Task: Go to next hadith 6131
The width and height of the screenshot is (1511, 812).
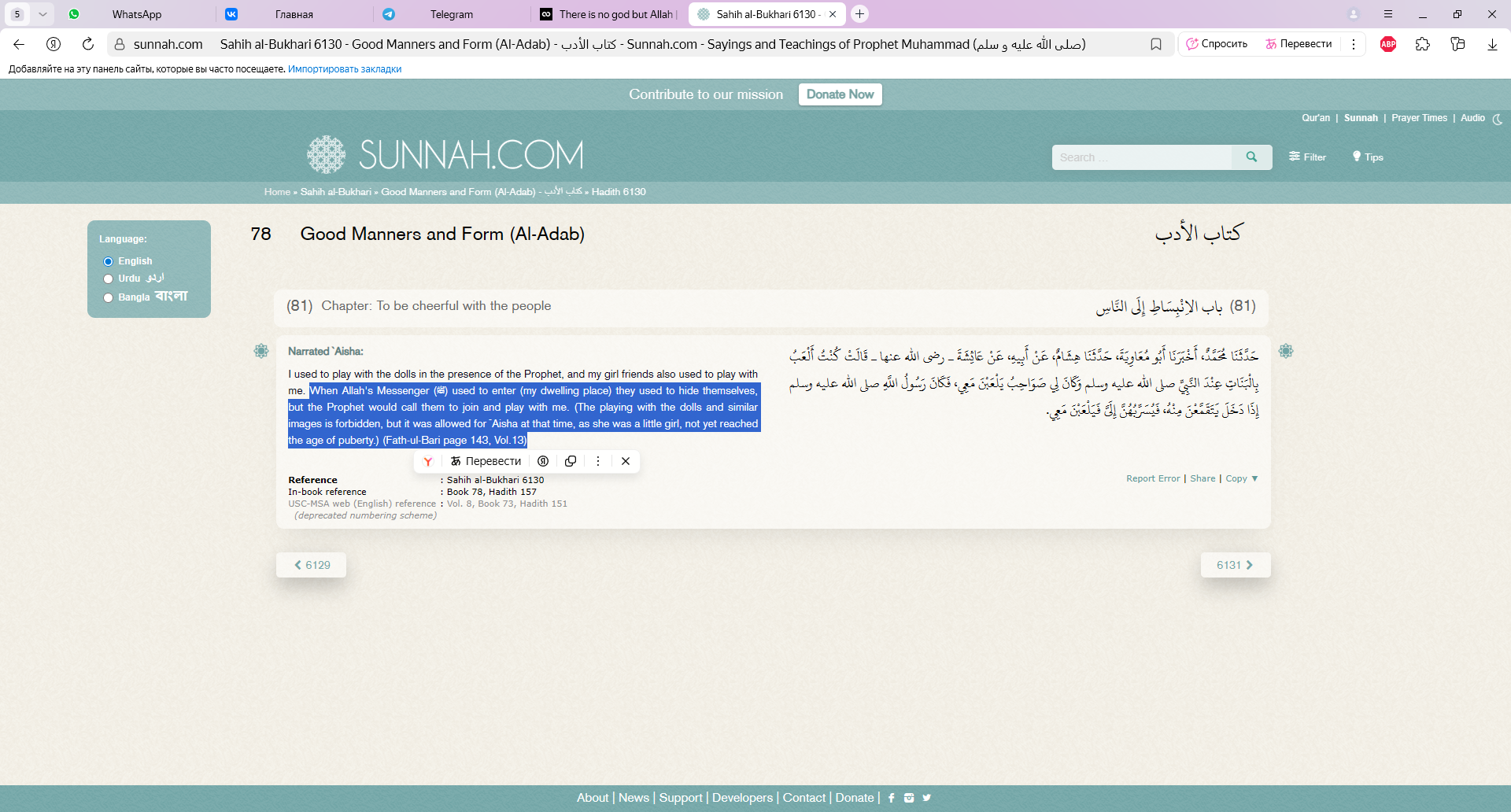Action: (1235, 565)
